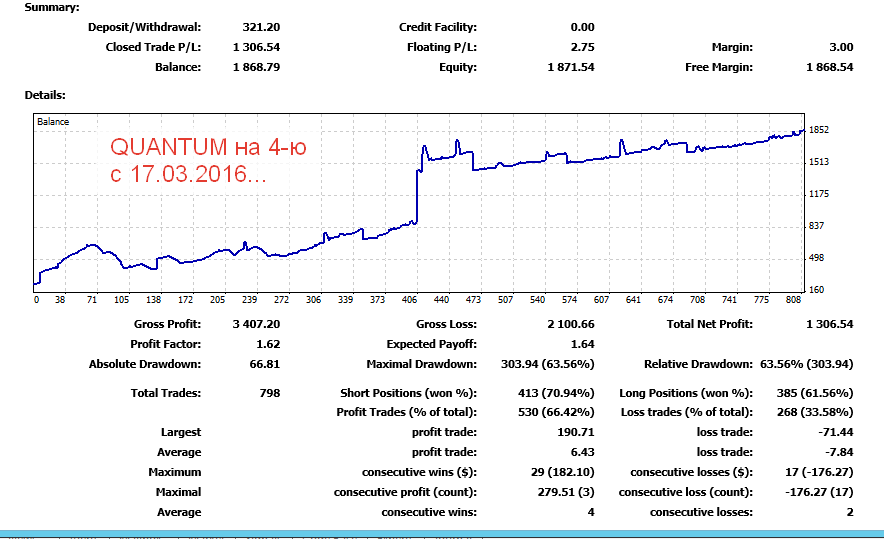
Task: Click the Expected Payoff label
Action: [x=432, y=344]
